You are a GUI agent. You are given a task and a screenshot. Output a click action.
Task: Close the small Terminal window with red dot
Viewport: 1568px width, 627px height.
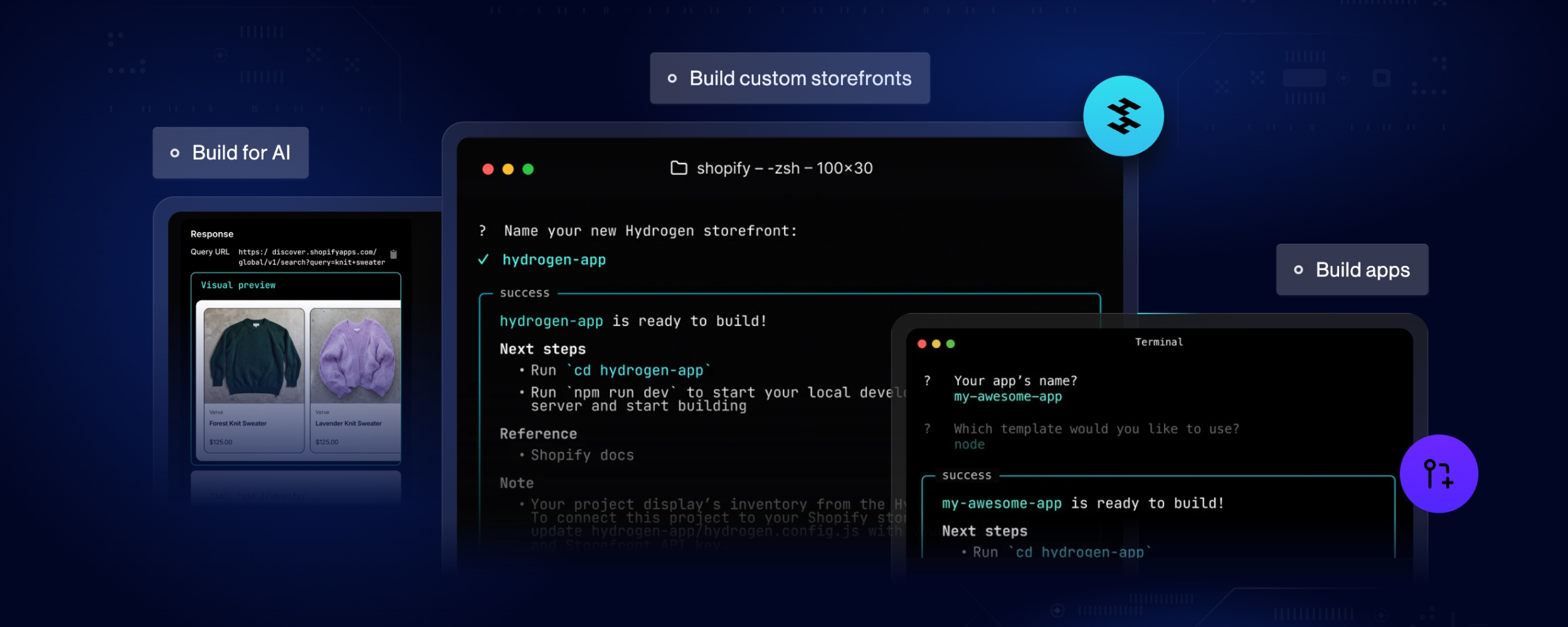(x=922, y=344)
